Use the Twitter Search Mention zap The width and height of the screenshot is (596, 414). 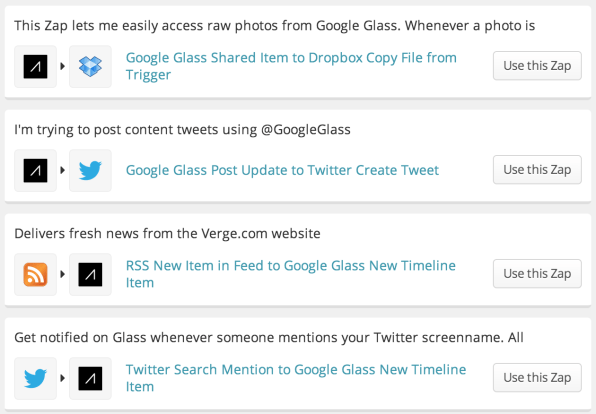pyautogui.click(x=537, y=378)
